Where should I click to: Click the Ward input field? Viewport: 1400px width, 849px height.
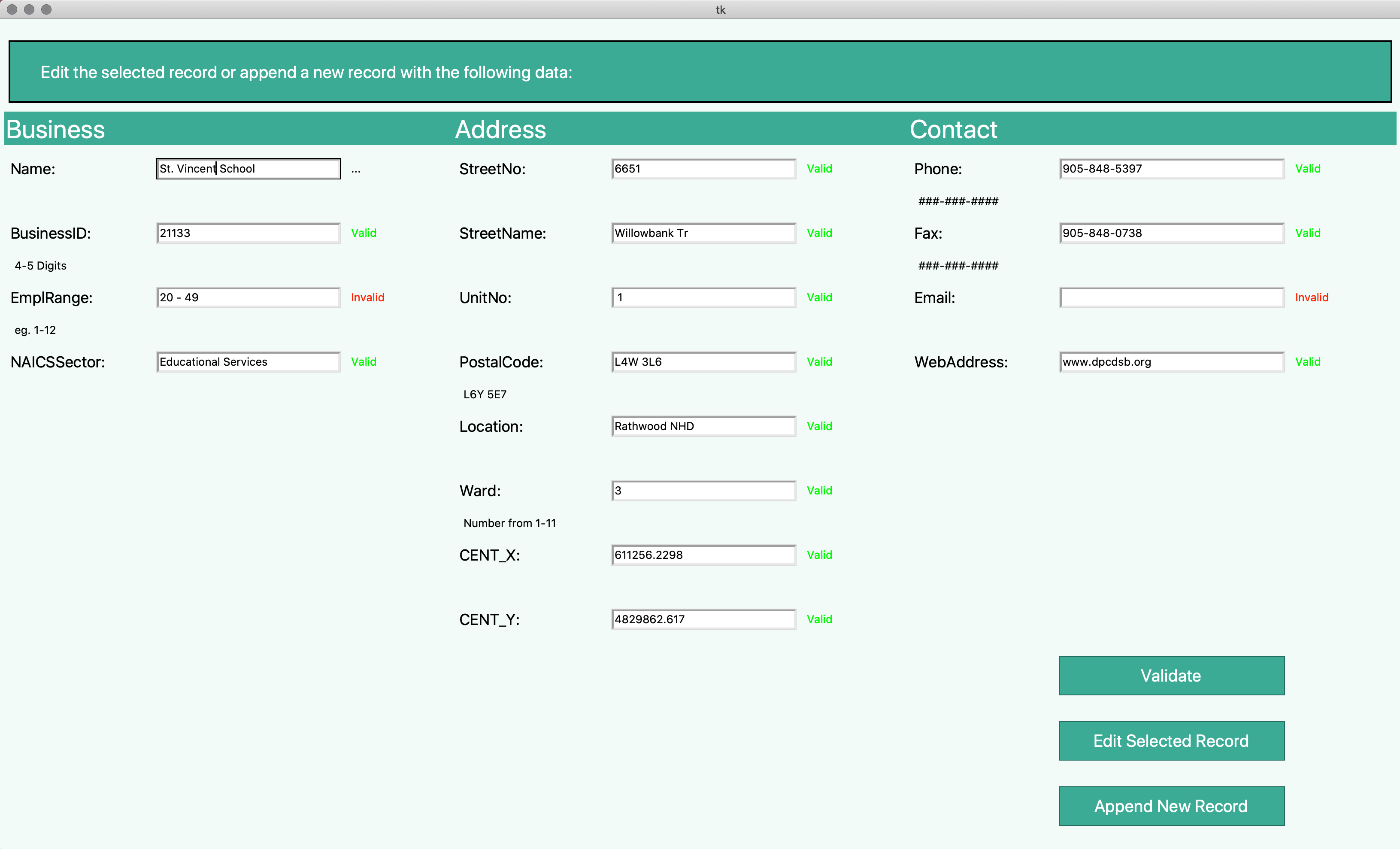[703, 491]
